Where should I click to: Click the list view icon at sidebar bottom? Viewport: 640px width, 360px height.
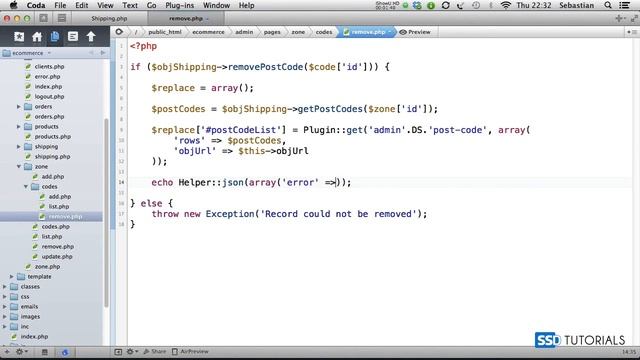[44, 352]
